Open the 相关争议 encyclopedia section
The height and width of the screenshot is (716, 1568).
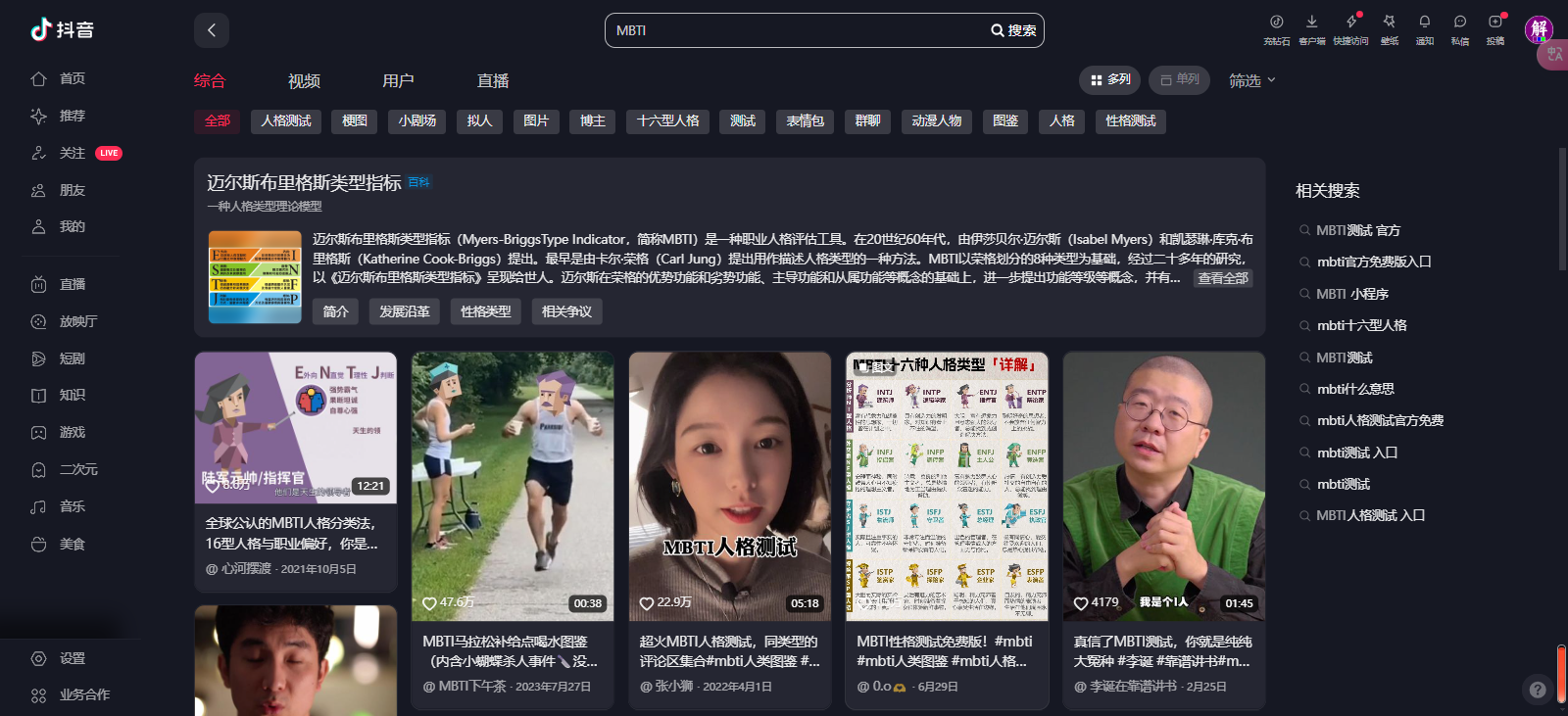tap(566, 311)
